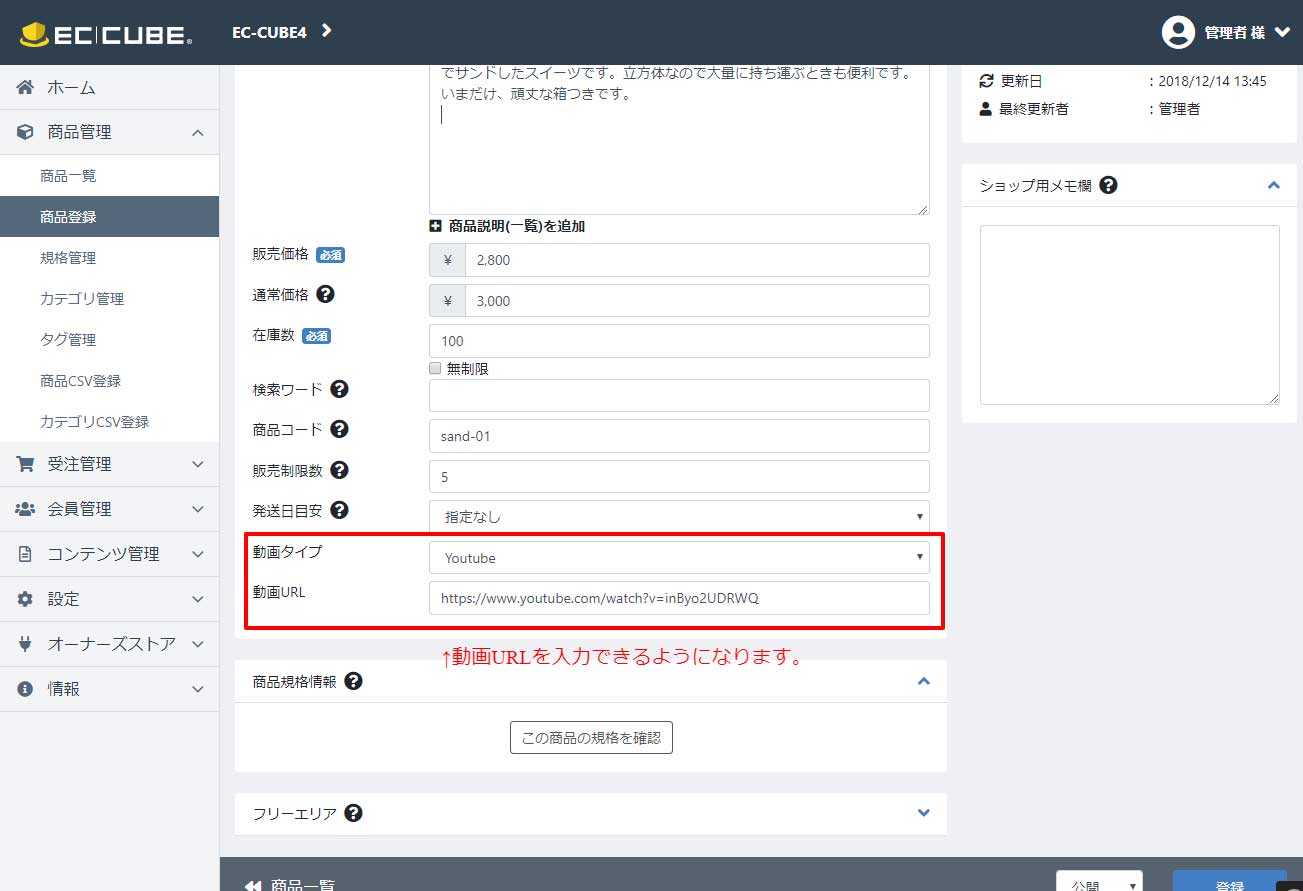The image size is (1303, 891).
Task: Select 商品登録 in the sidebar
Action: (109, 217)
